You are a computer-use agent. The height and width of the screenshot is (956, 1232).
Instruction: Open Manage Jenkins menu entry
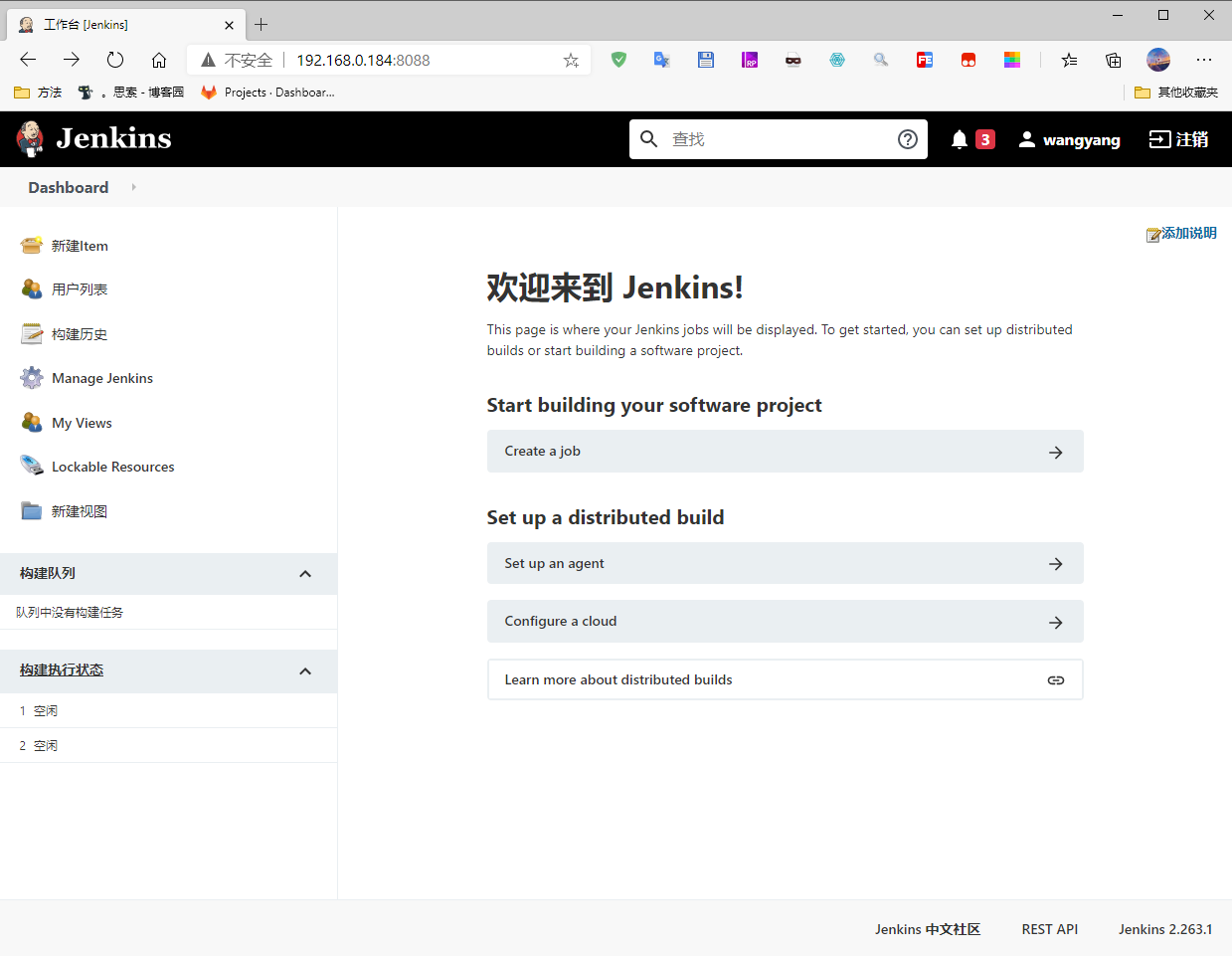[x=102, y=378]
